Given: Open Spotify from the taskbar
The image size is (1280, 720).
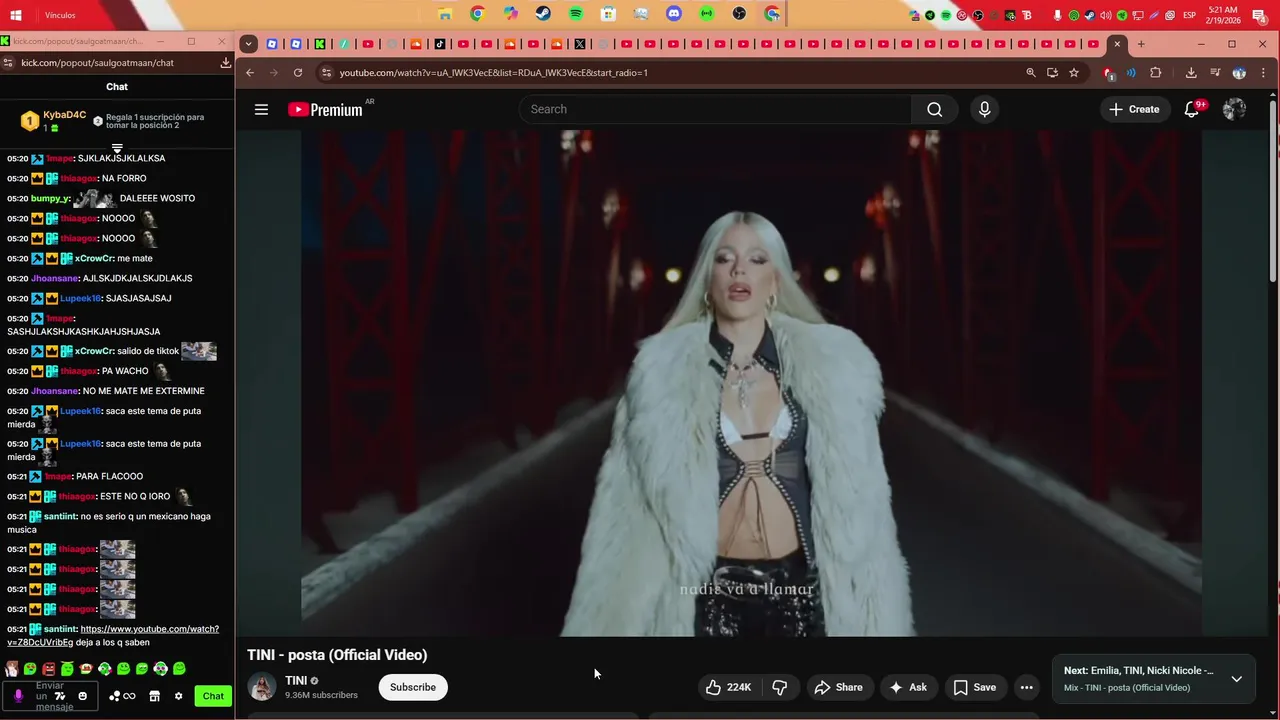Looking at the screenshot, I should point(576,14).
